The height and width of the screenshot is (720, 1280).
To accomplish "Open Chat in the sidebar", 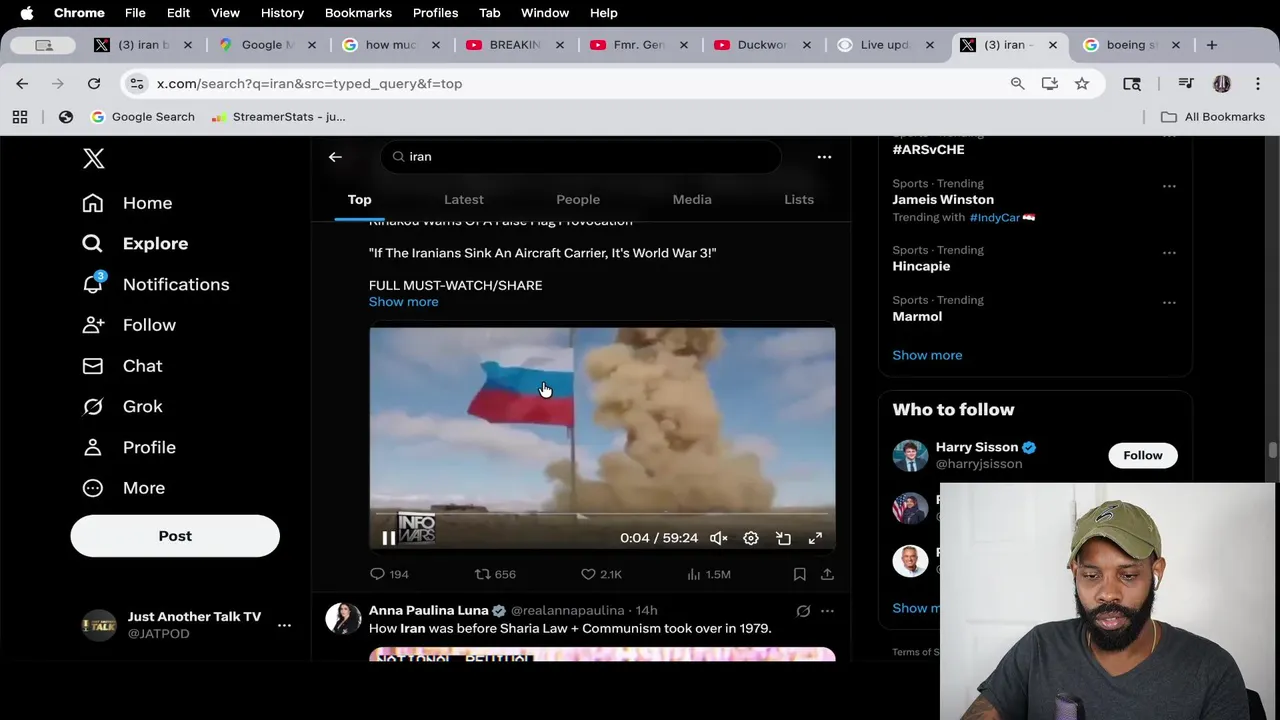I will click(122, 366).
